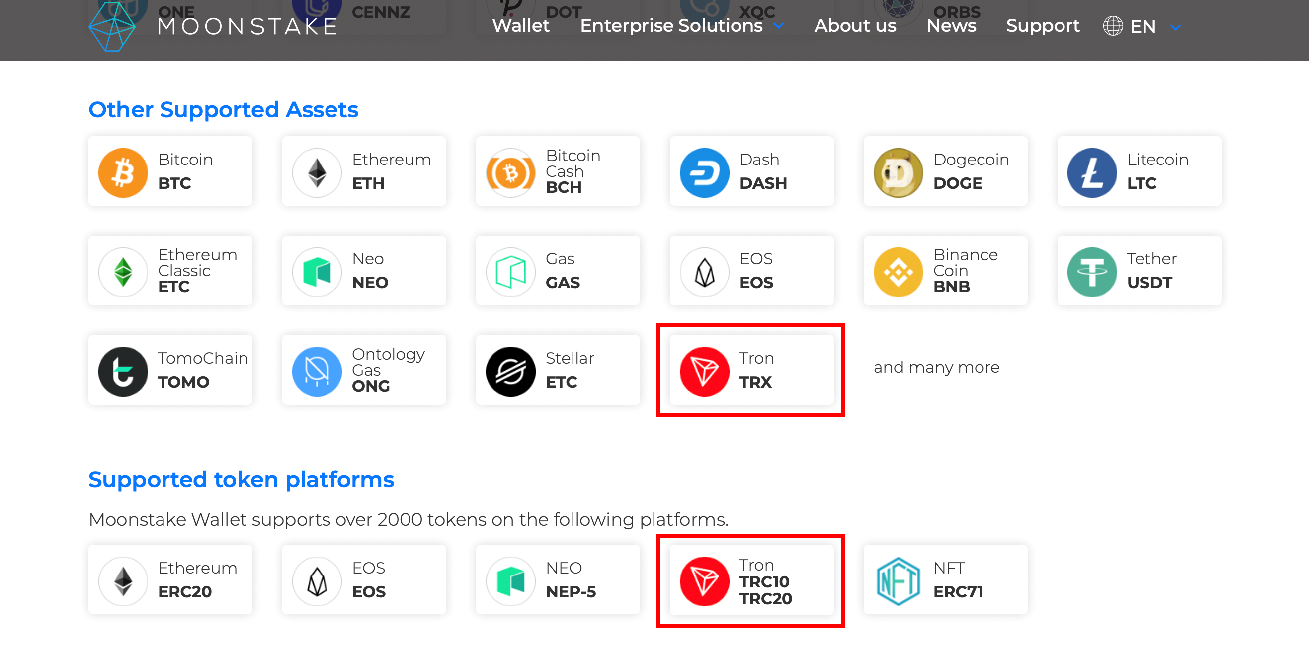Viewport: 1310px width, 658px height.
Task: Click the Dash blue logo icon
Action: tap(704, 172)
